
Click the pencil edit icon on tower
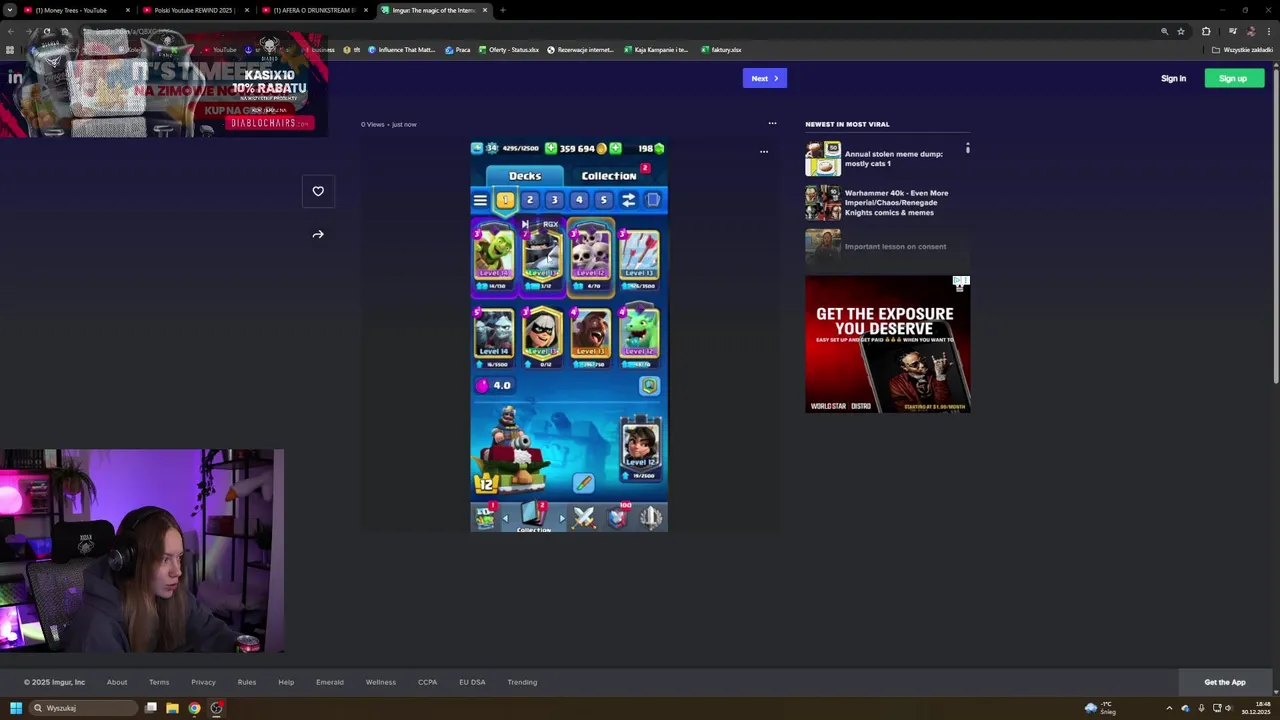point(583,484)
